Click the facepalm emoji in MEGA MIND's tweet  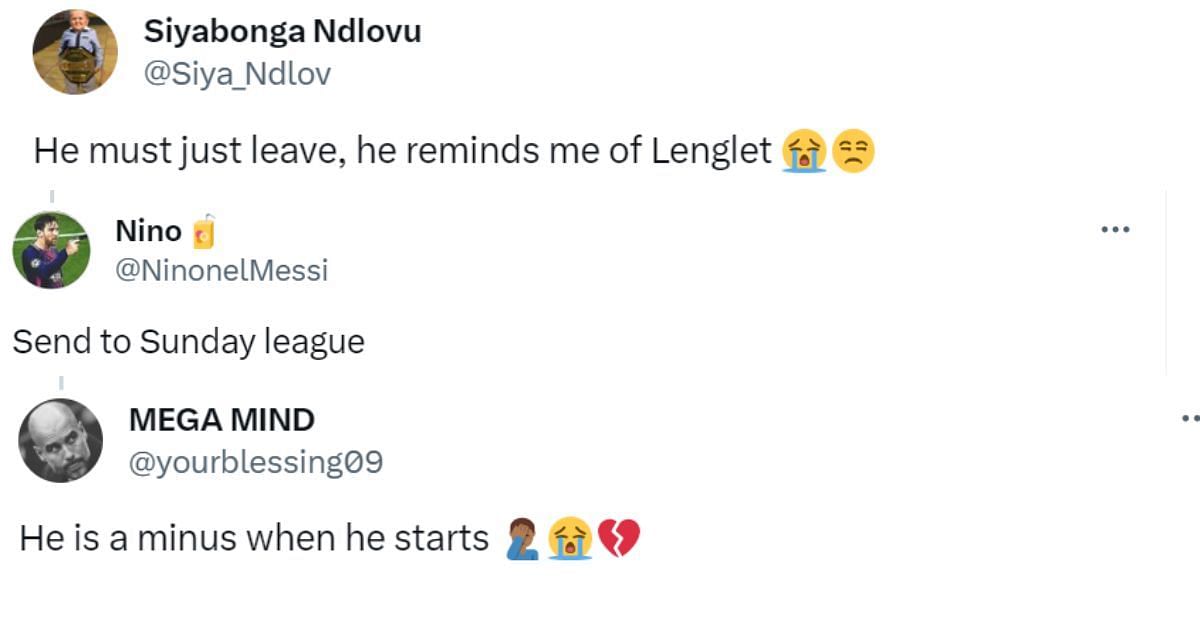pos(523,540)
